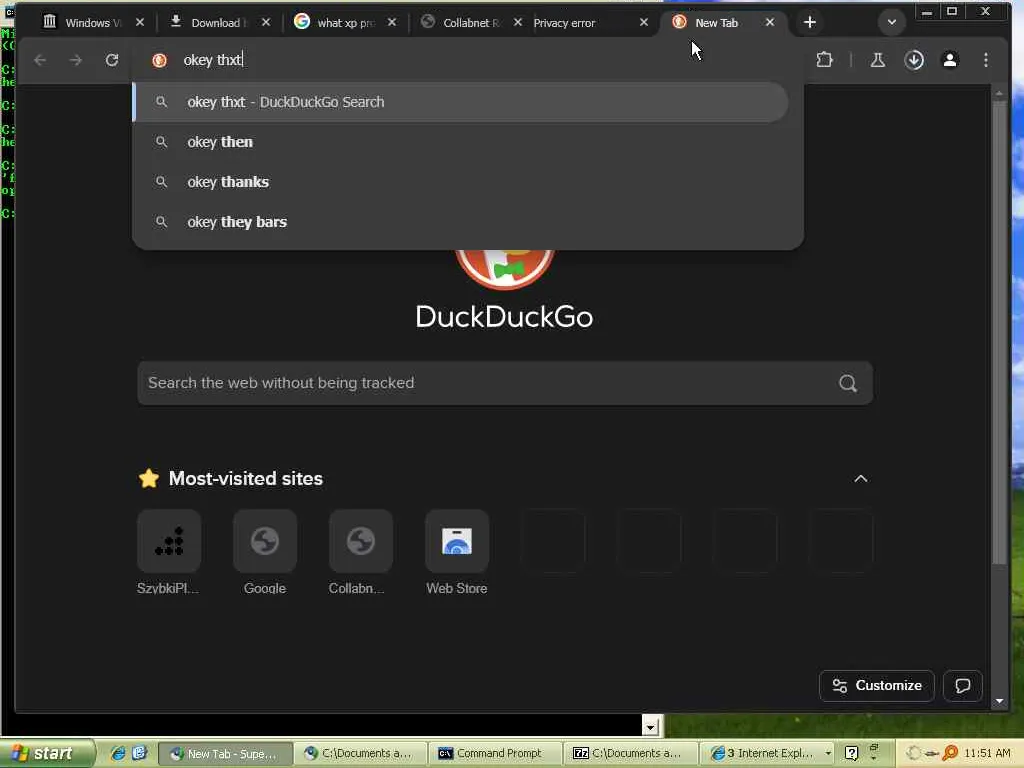Collapse the Most-visited sites section
Image resolution: width=1024 pixels, height=768 pixels.
[x=861, y=479]
